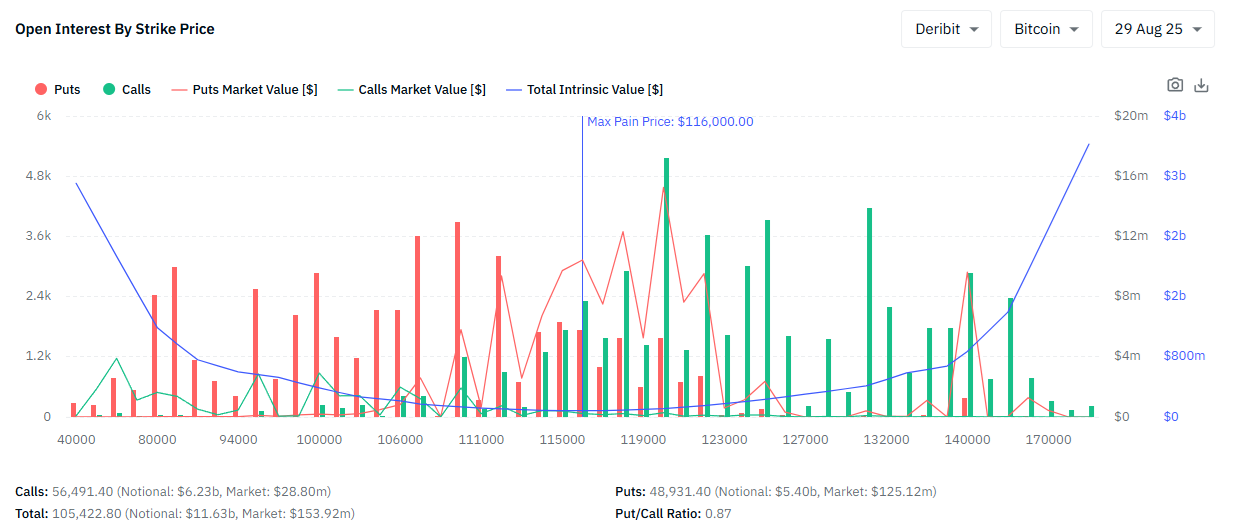The height and width of the screenshot is (524, 1241).
Task: Hide the Calls Market Value line
Action: [412, 89]
